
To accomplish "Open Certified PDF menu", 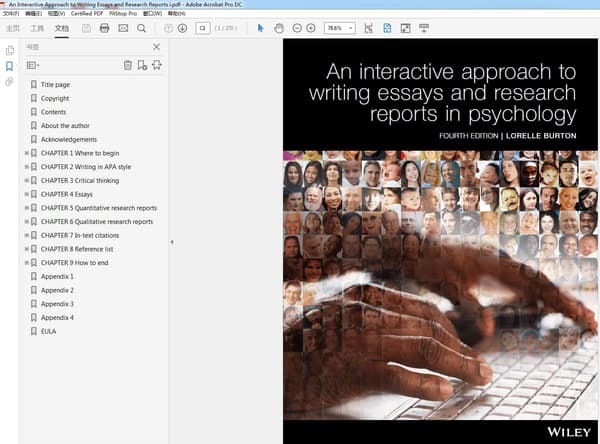I will pos(87,13).
